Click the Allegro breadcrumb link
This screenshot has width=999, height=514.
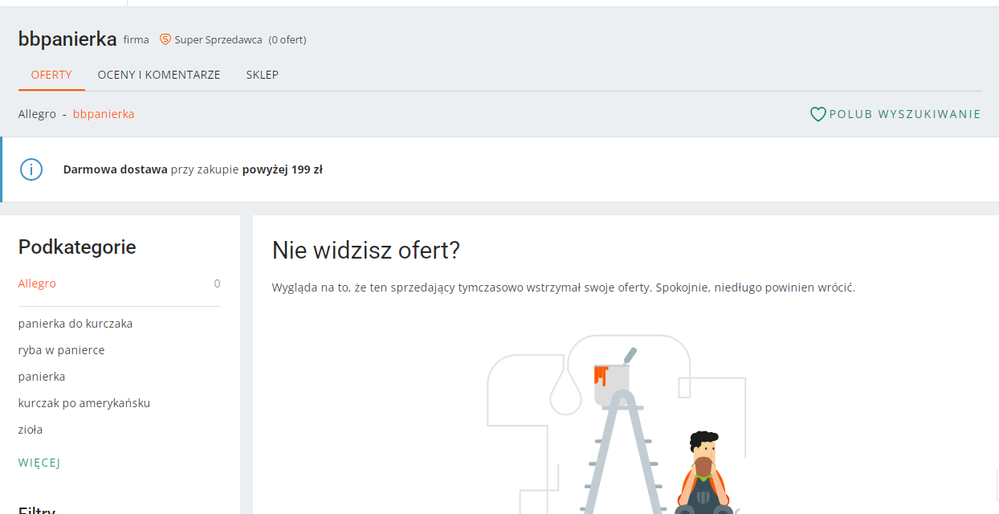pyautogui.click(x=37, y=114)
